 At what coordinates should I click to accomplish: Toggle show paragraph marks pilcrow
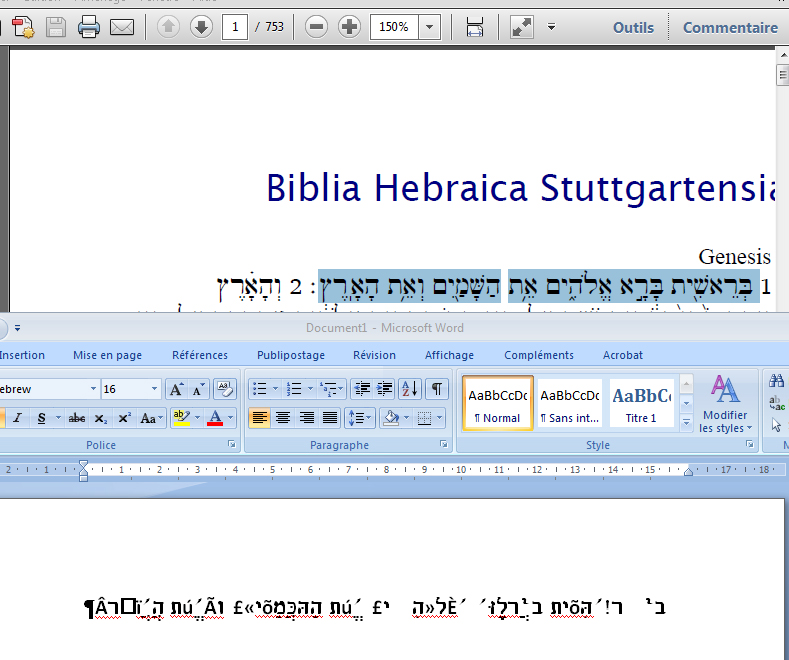437,389
